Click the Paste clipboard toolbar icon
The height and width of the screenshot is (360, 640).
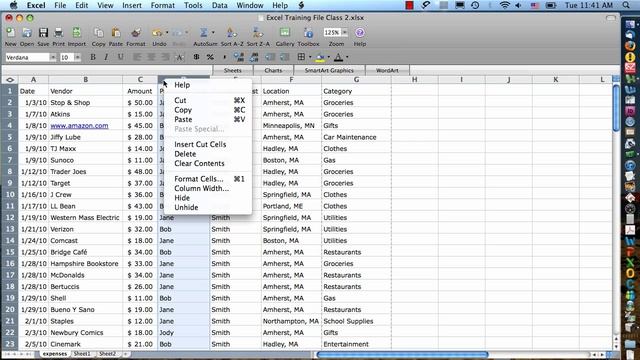pyautogui.click(x=116, y=33)
